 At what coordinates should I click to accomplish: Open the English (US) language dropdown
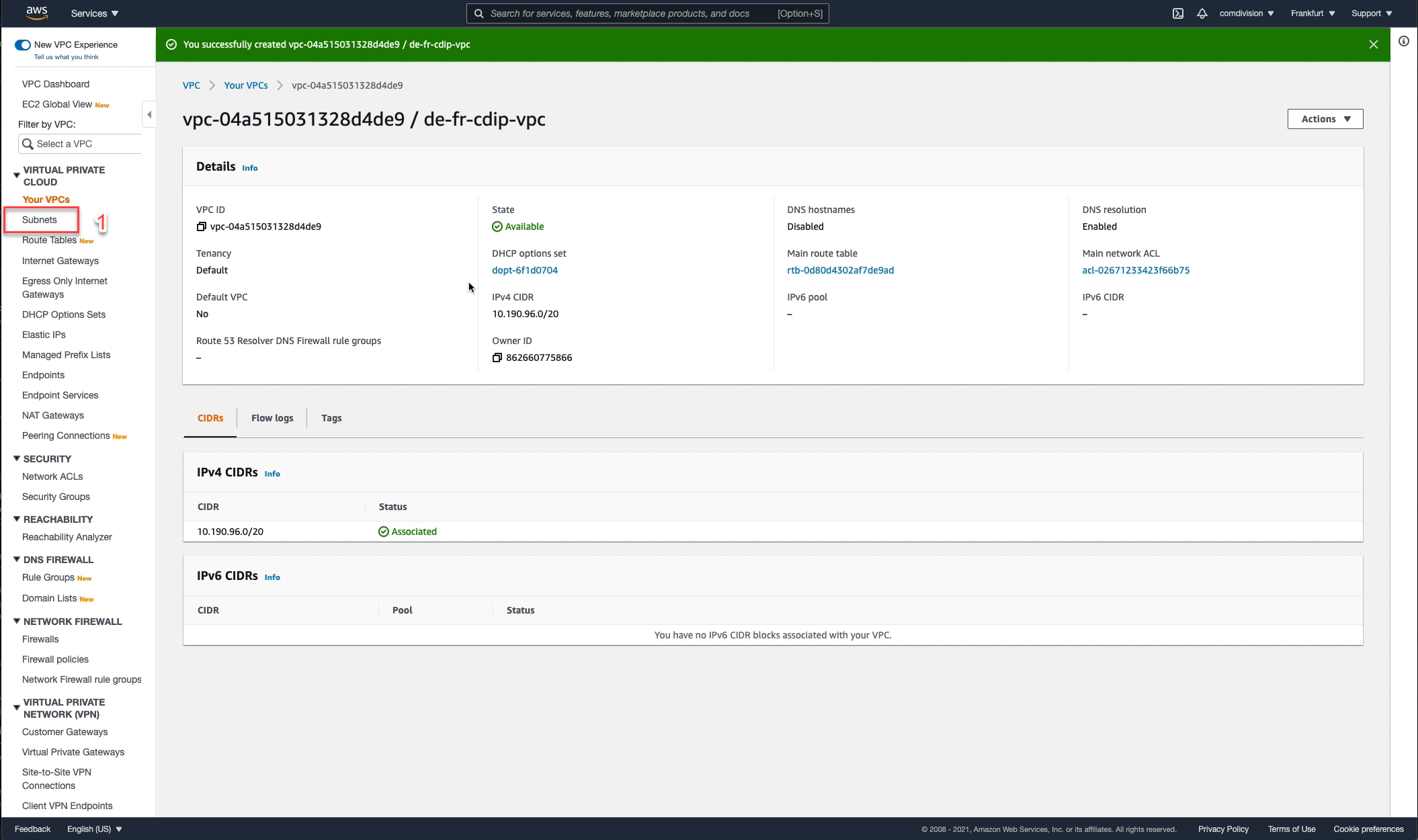click(x=95, y=829)
